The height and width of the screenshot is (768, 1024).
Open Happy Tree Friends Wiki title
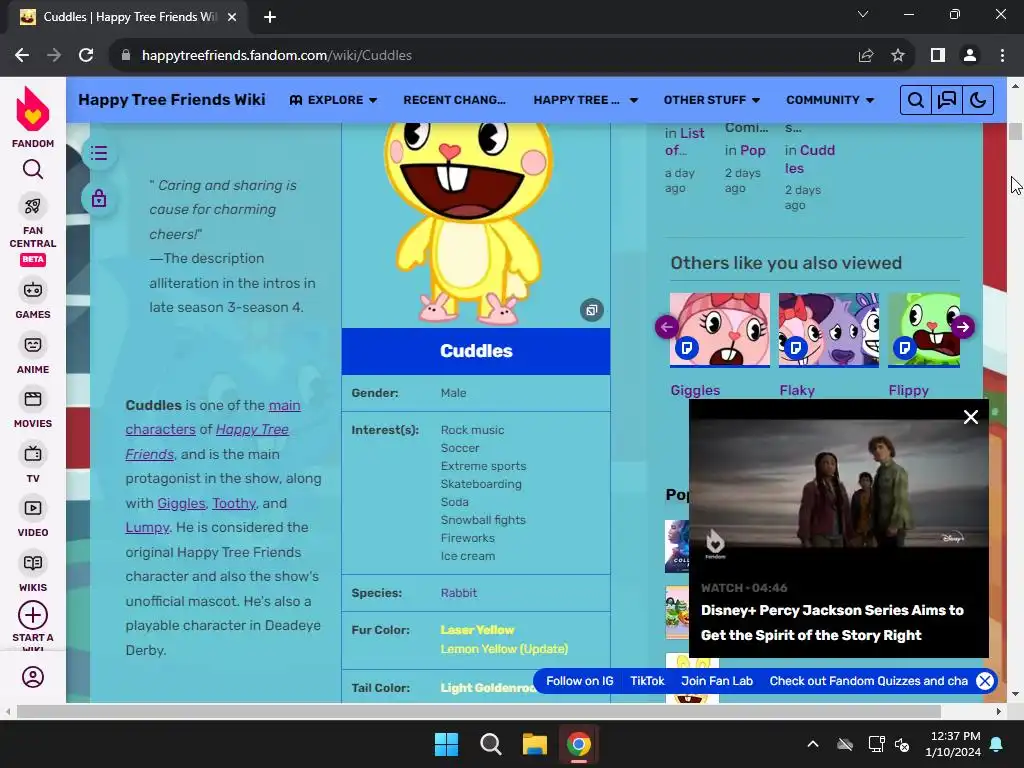[x=172, y=100]
